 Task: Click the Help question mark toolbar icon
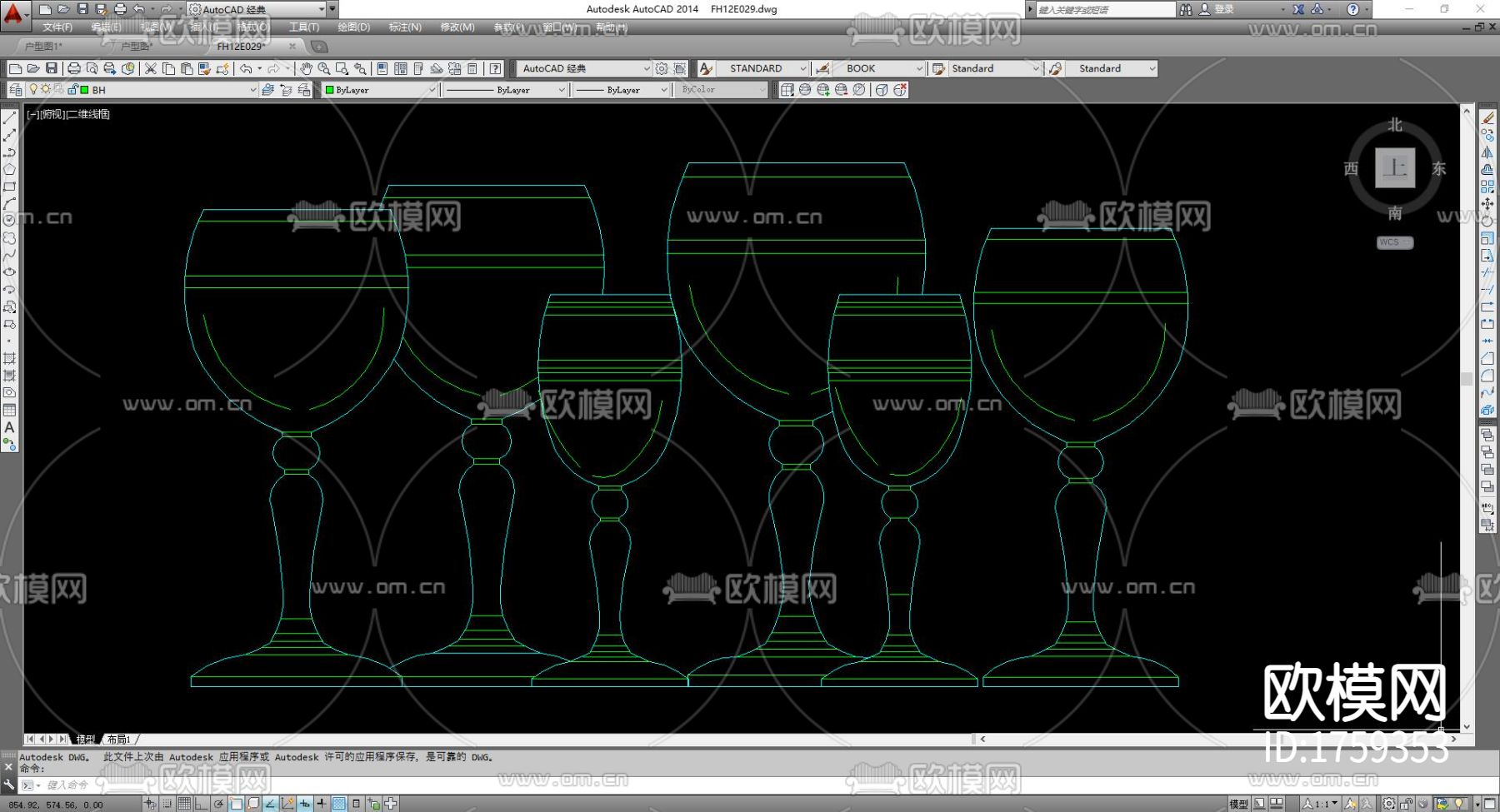pyautogui.click(x=496, y=68)
